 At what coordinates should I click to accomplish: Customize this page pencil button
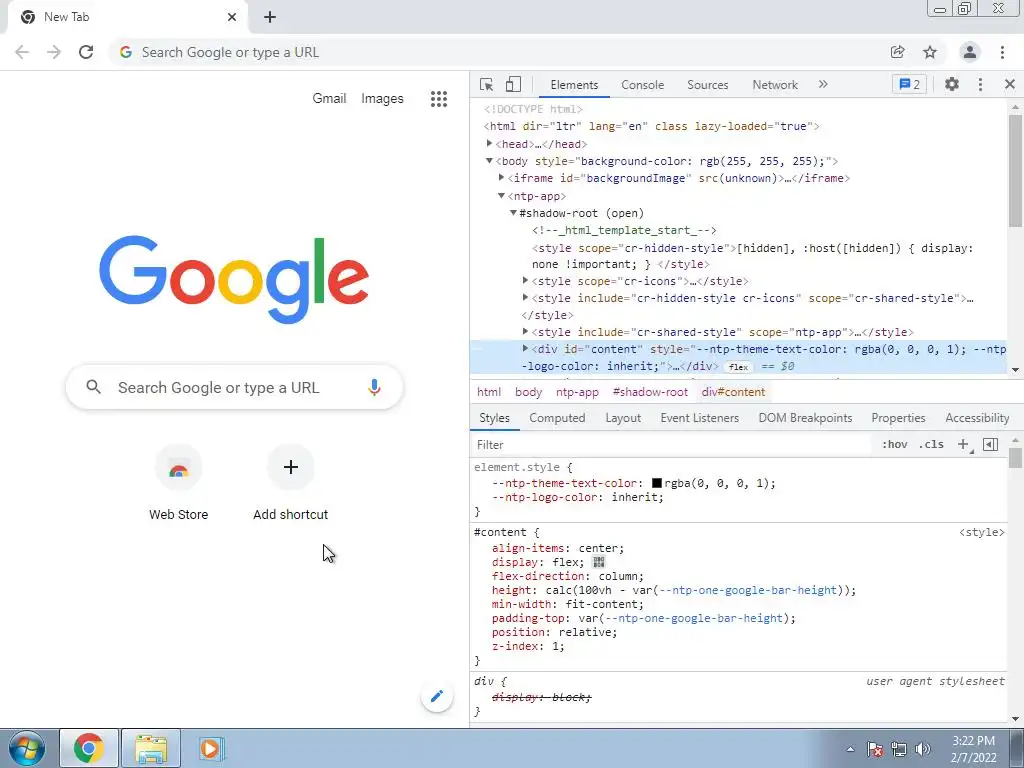(437, 696)
